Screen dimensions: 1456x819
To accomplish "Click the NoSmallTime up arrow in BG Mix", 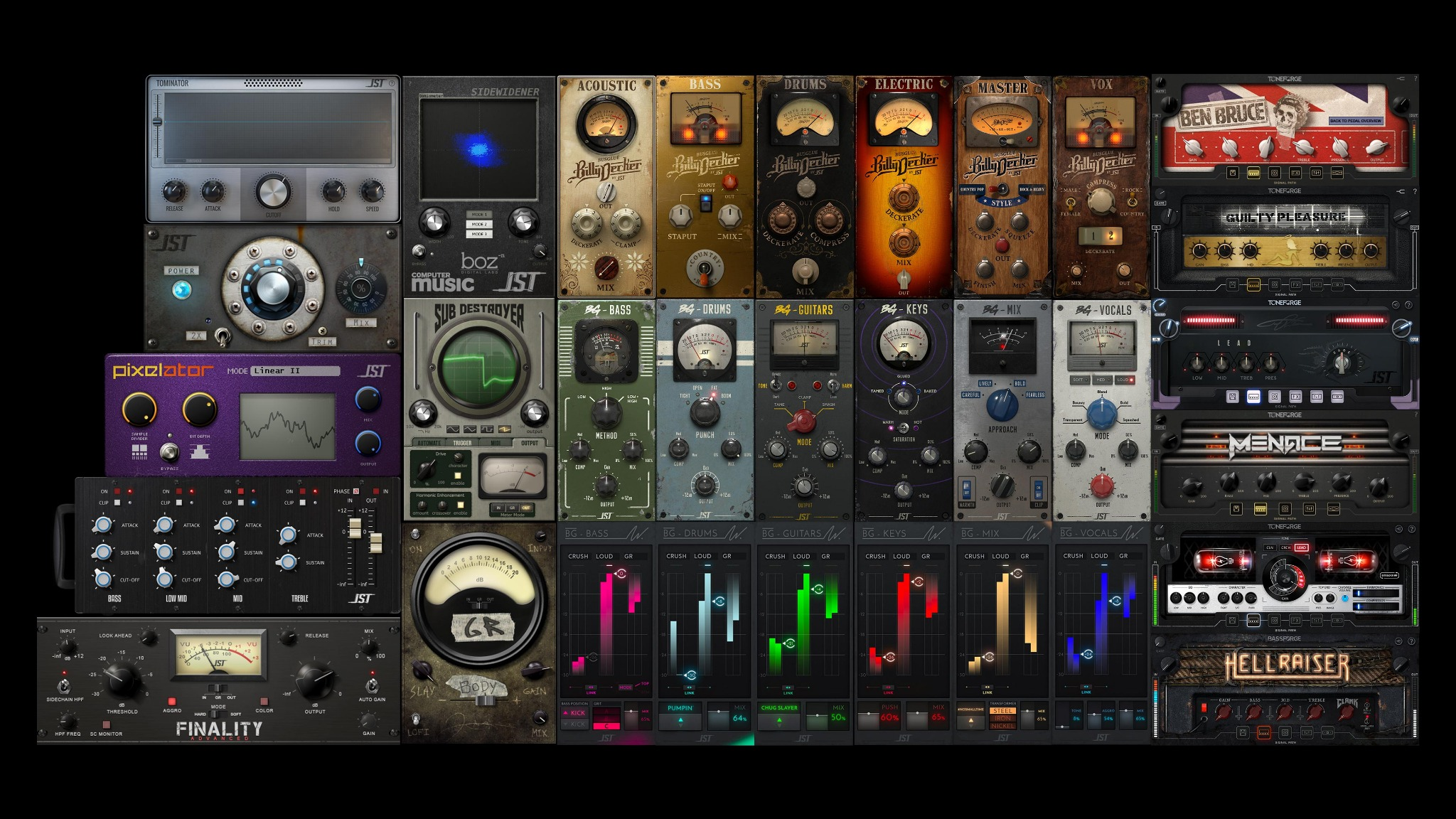I will (970, 721).
